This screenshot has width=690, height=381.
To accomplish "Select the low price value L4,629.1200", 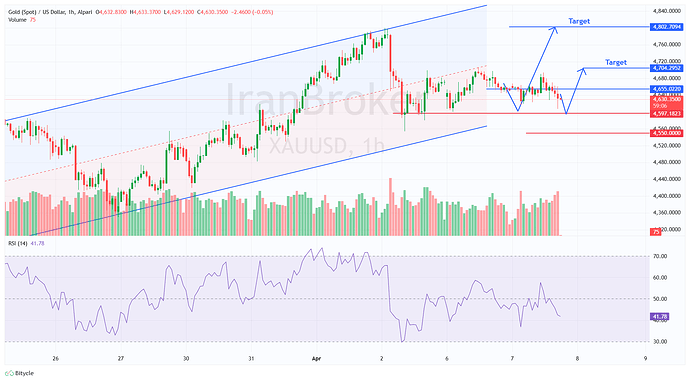I will point(180,12).
